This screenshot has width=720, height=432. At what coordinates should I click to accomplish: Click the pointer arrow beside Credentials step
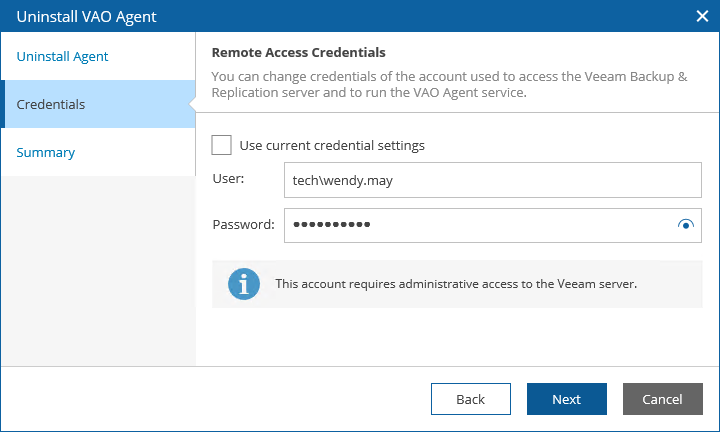(x=190, y=104)
